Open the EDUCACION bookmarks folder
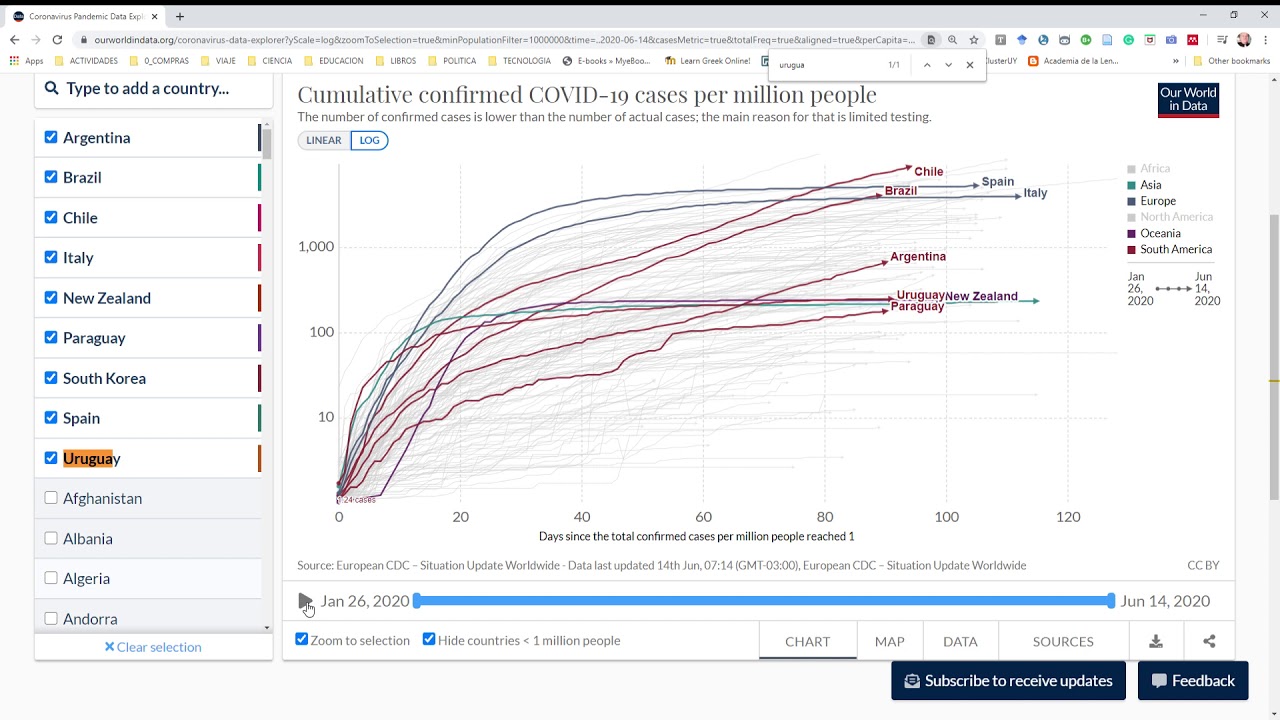1280x720 pixels. pos(334,61)
